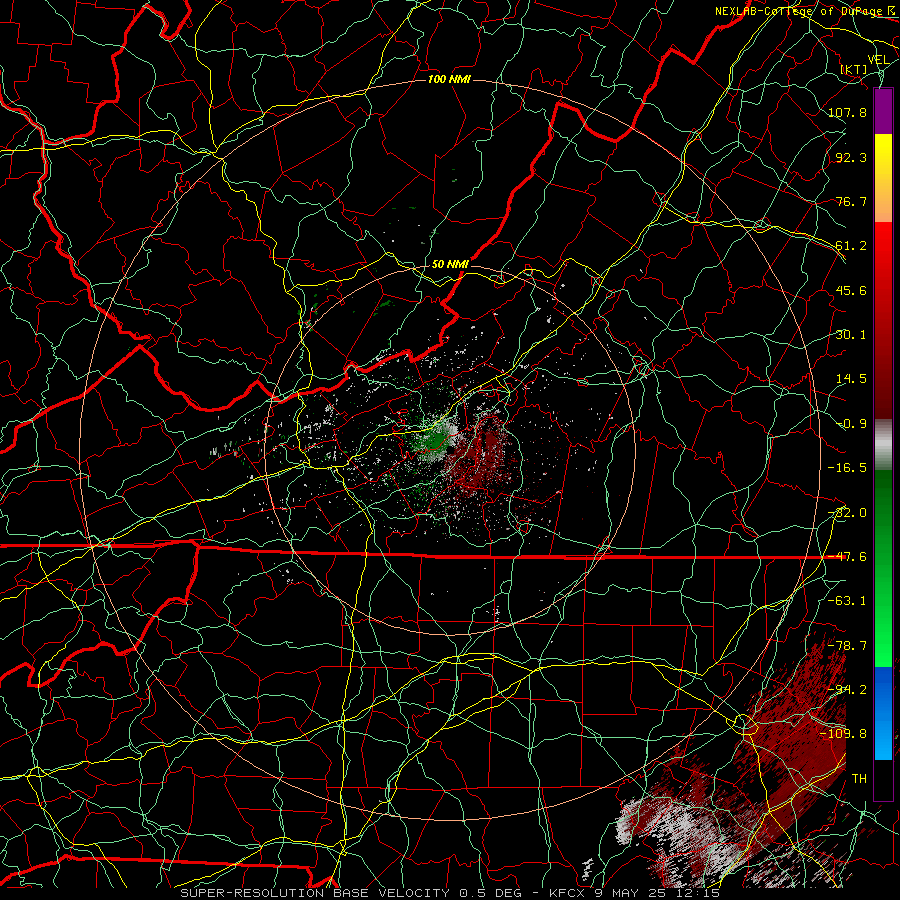Click the [KT] units label
The height and width of the screenshot is (900, 900).
pos(854,69)
